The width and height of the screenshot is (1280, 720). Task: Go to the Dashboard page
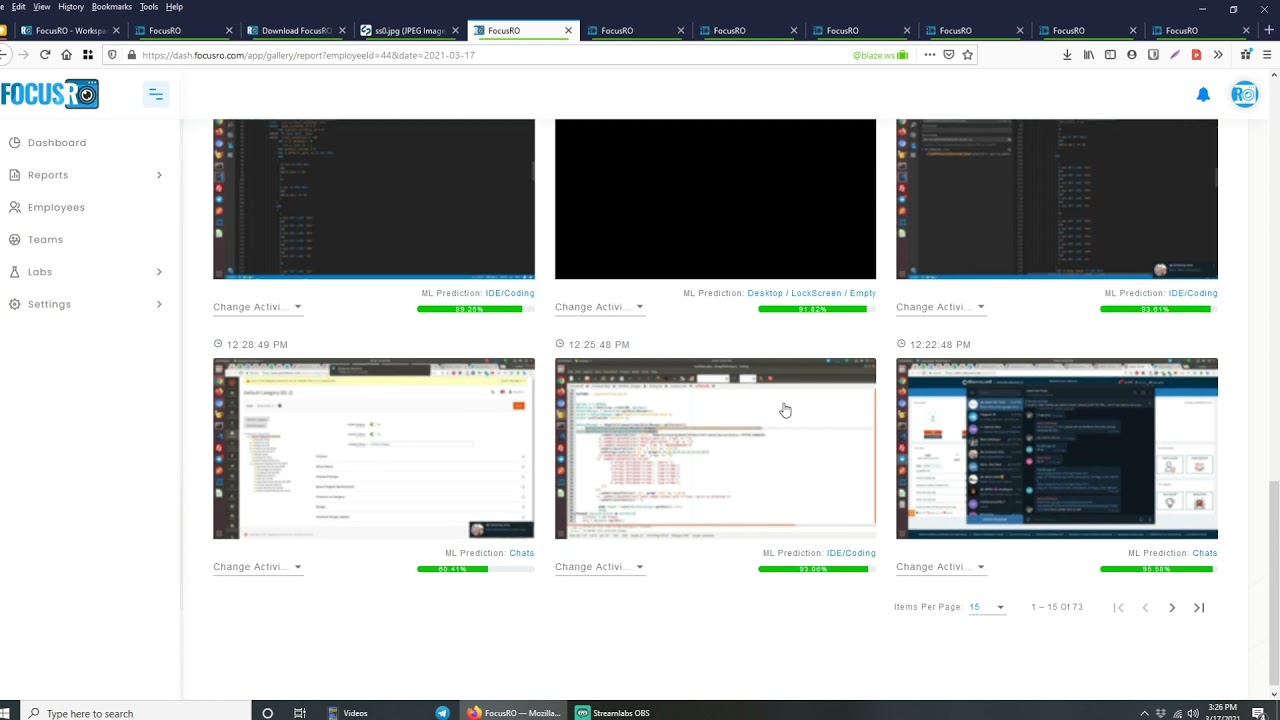(57, 143)
